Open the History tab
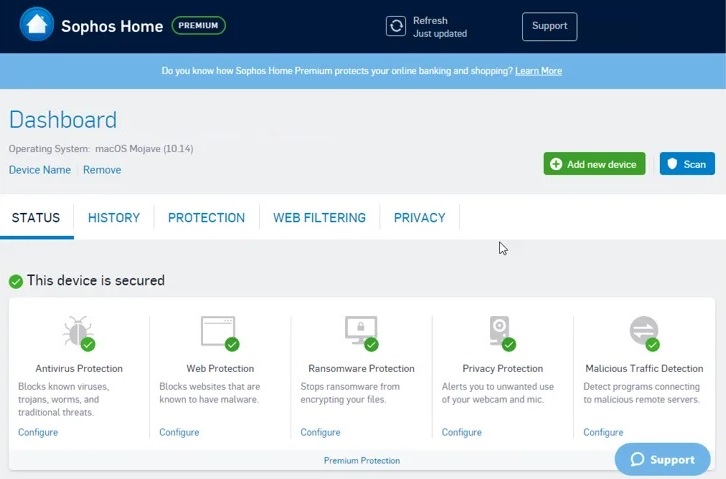The width and height of the screenshot is (726, 479). coord(114,217)
